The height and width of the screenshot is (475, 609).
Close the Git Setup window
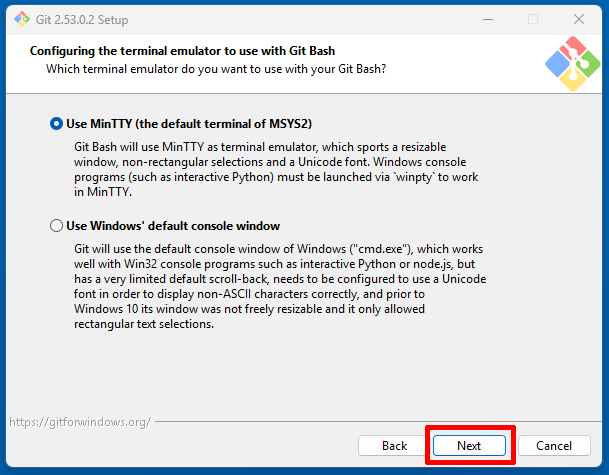tap(580, 20)
